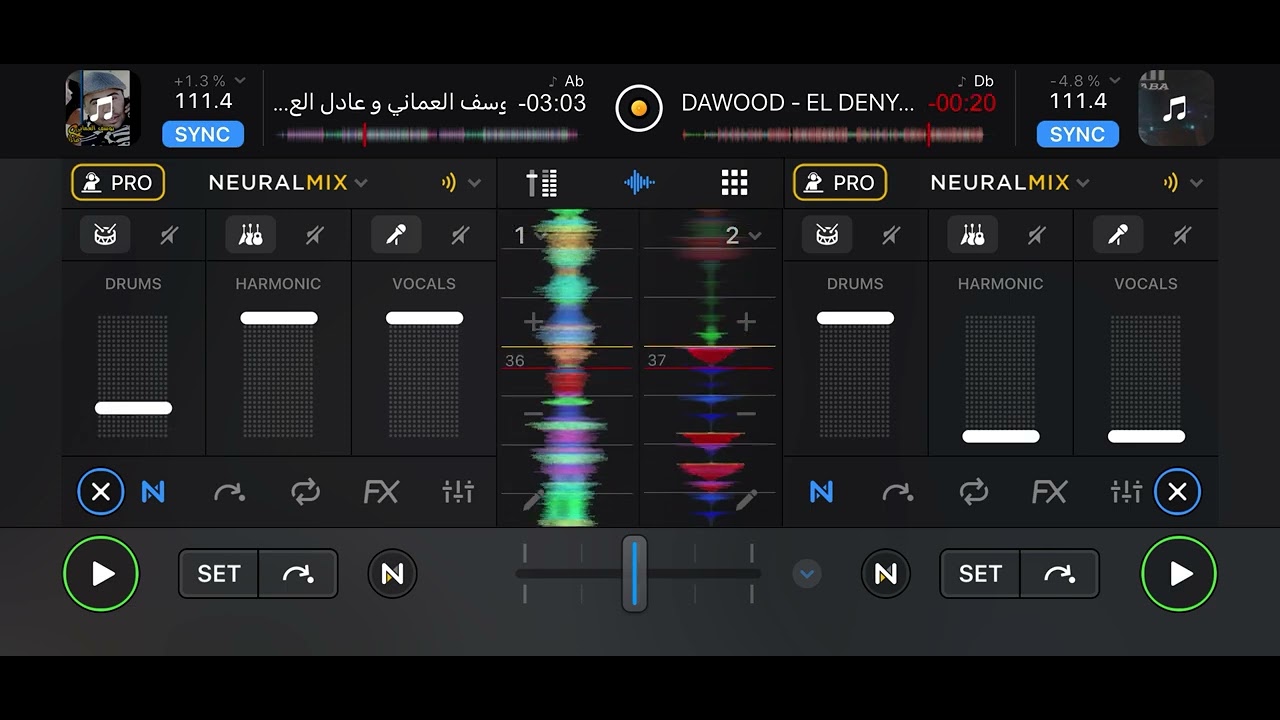The height and width of the screenshot is (720, 1280).
Task: Close left deck panel with X button
Action: (101, 491)
